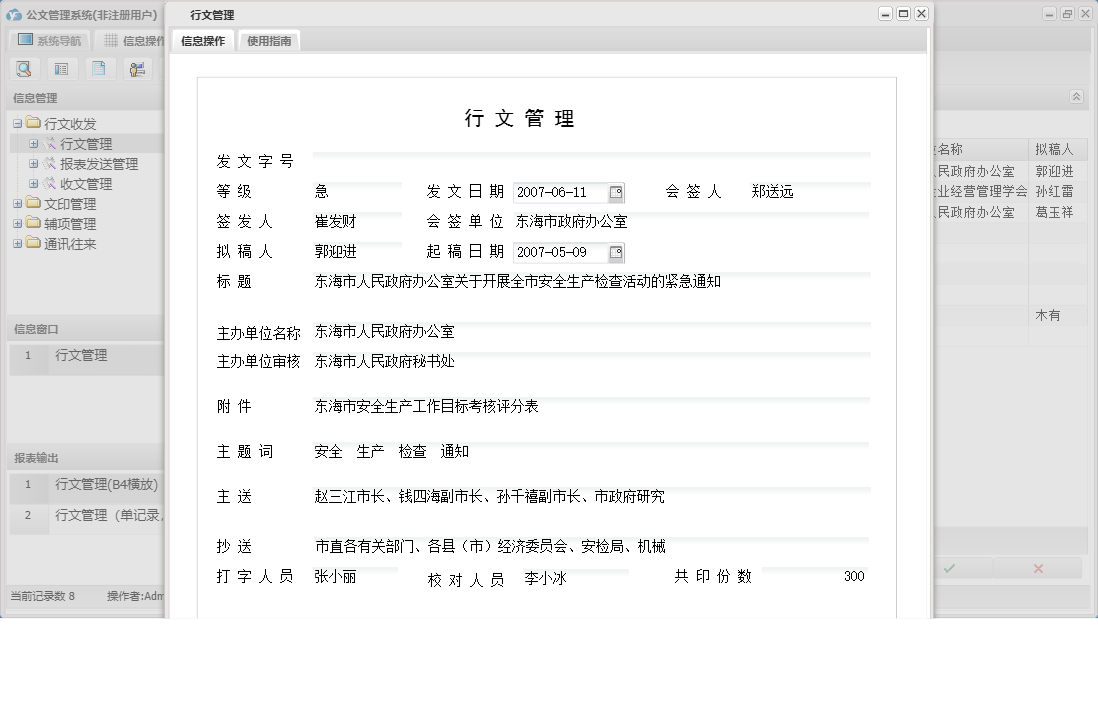
Task: Click the red X cancel button
Action: [1037, 567]
